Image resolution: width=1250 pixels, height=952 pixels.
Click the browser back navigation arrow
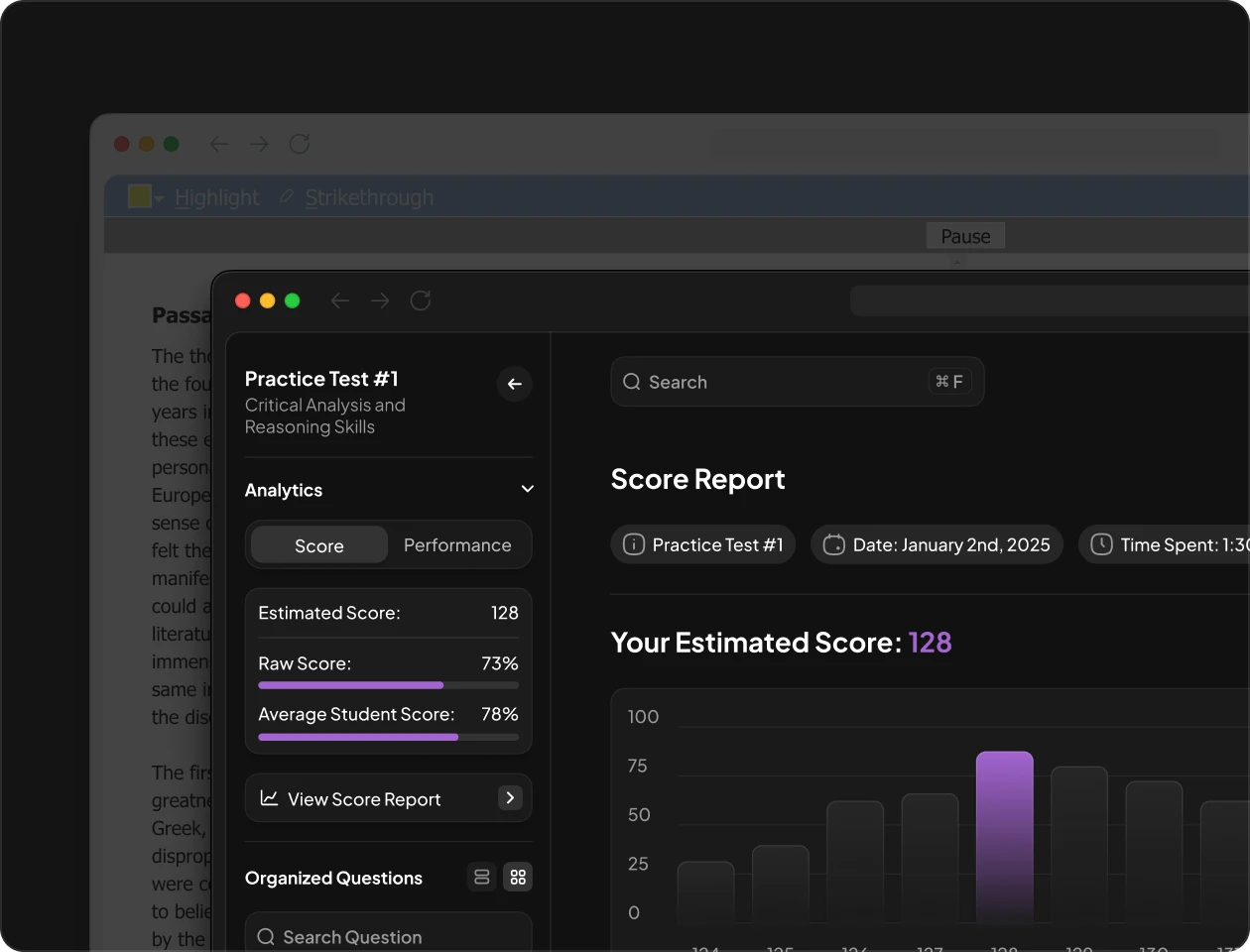click(x=340, y=300)
